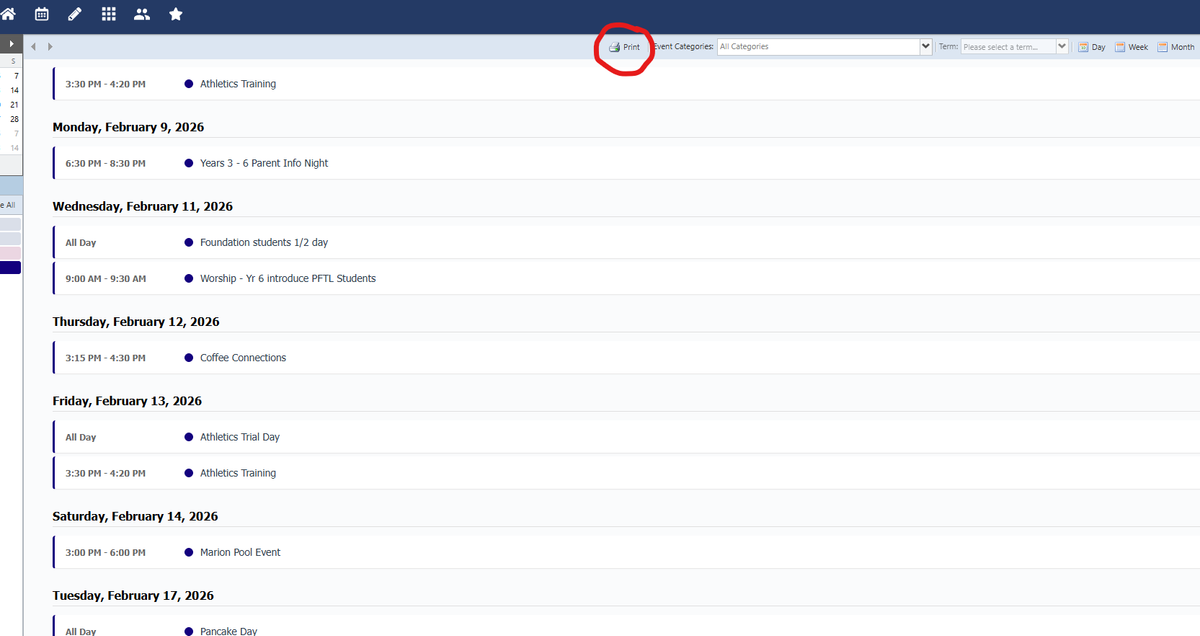Viewport: 1200px width, 636px height.
Task: Open the Coffee Connections event
Action: tap(243, 358)
